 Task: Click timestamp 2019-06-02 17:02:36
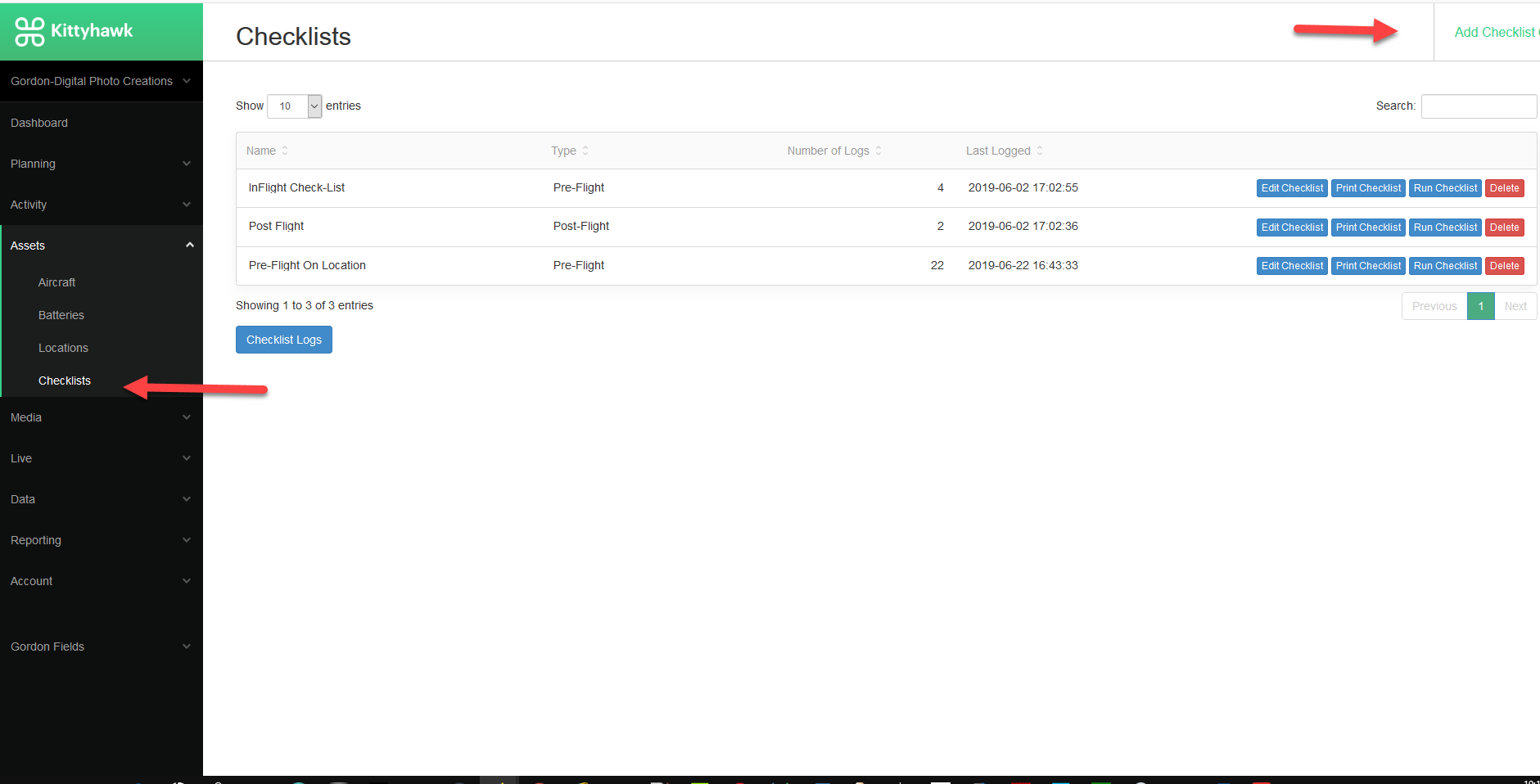[1023, 226]
